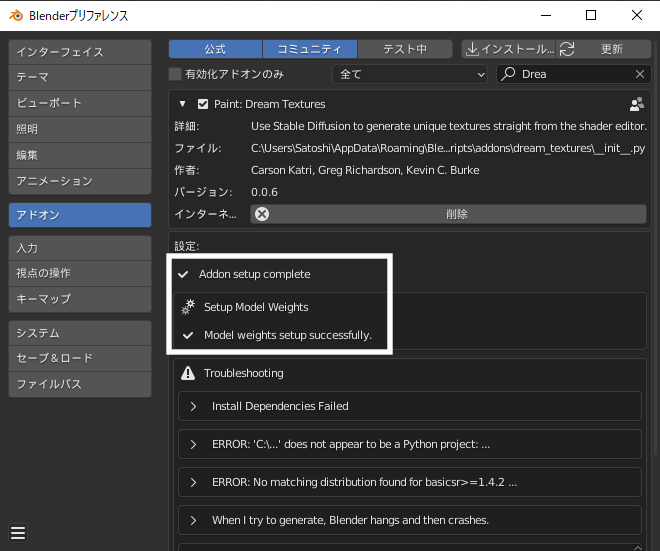Open the セーブ&ロード preferences section
Image resolution: width=660 pixels, height=551 pixels.
click(80, 359)
